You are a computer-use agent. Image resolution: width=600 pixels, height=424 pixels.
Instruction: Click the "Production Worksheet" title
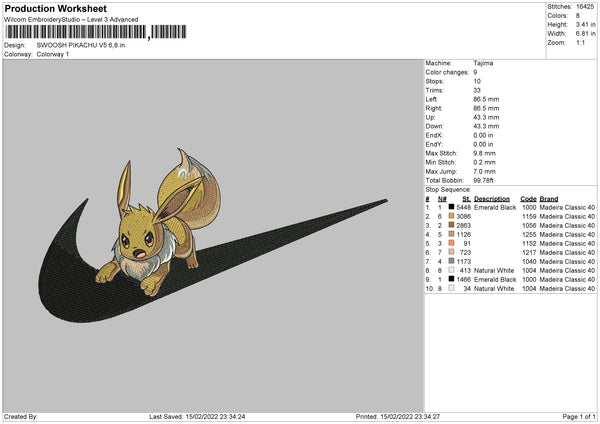[x=55, y=8]
